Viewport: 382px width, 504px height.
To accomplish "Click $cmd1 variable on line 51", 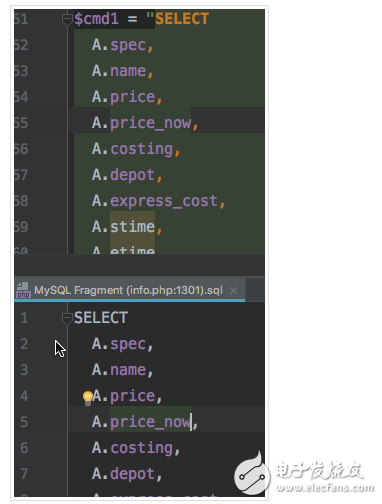I will [96, 19].
